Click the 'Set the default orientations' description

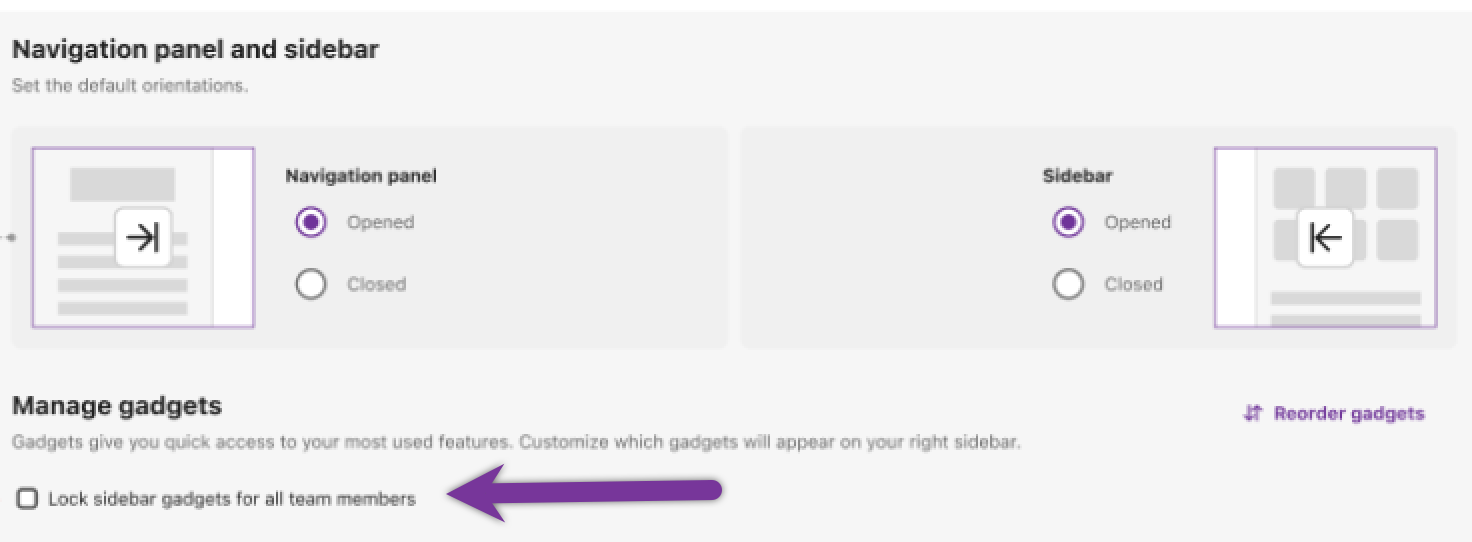(130, 86)
